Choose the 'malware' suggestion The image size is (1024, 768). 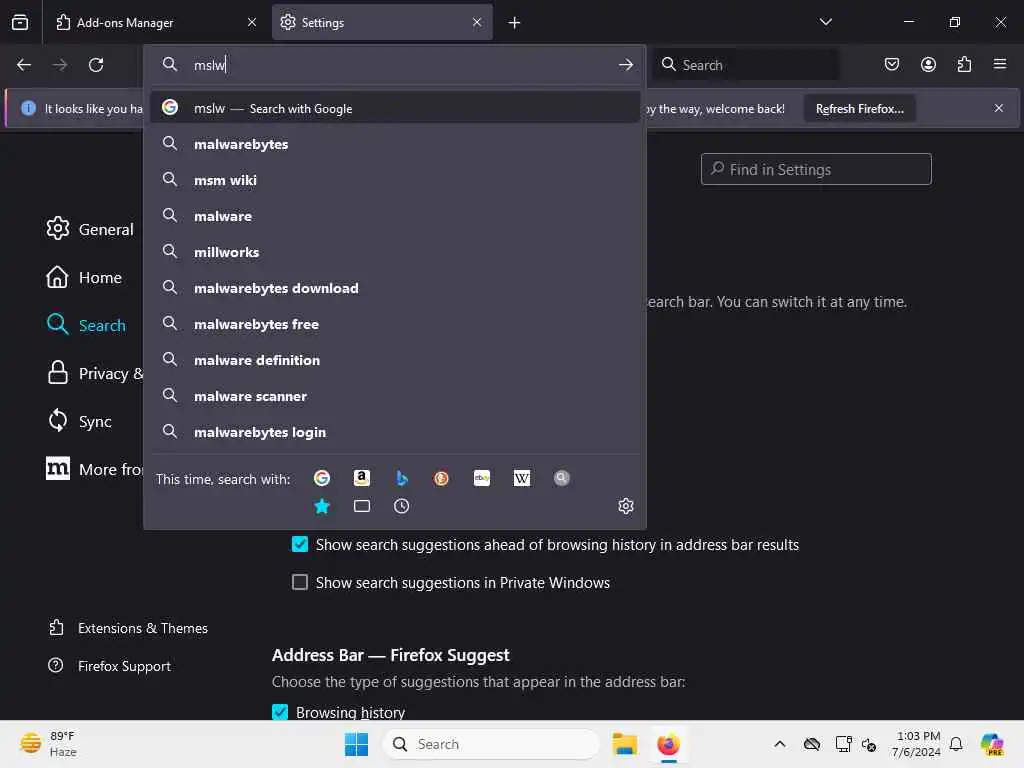click(x=394, y=216)
